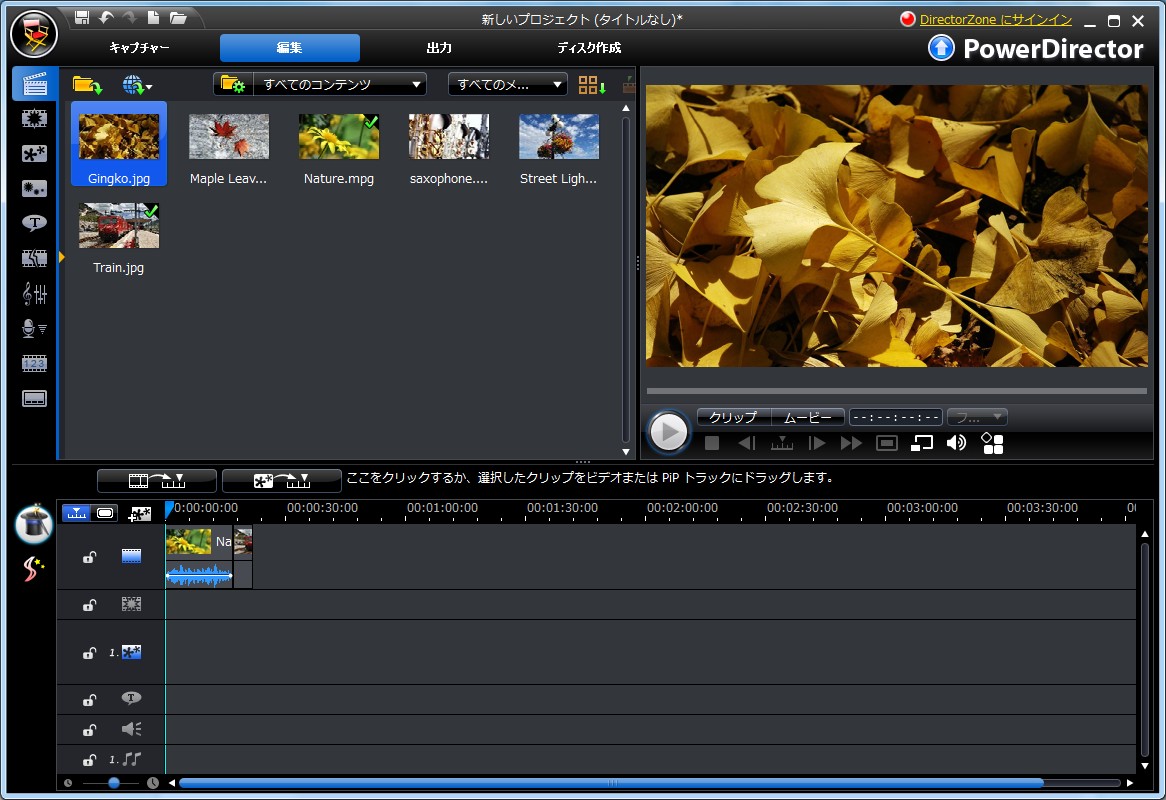Toggle lock on the PiP track 1
1166x800 pixels.
pos(89,653)
